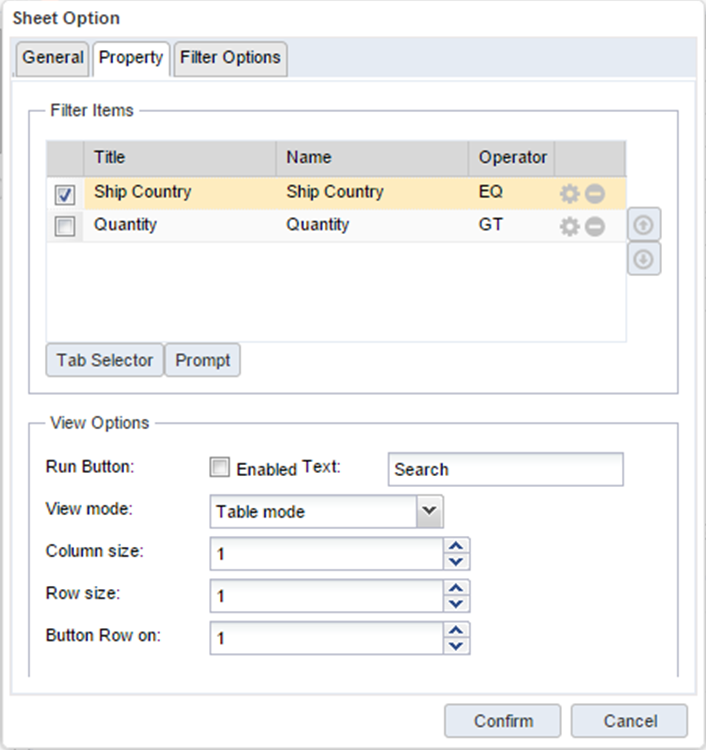Check the Quantity filter checkbox

click(65, 227)
